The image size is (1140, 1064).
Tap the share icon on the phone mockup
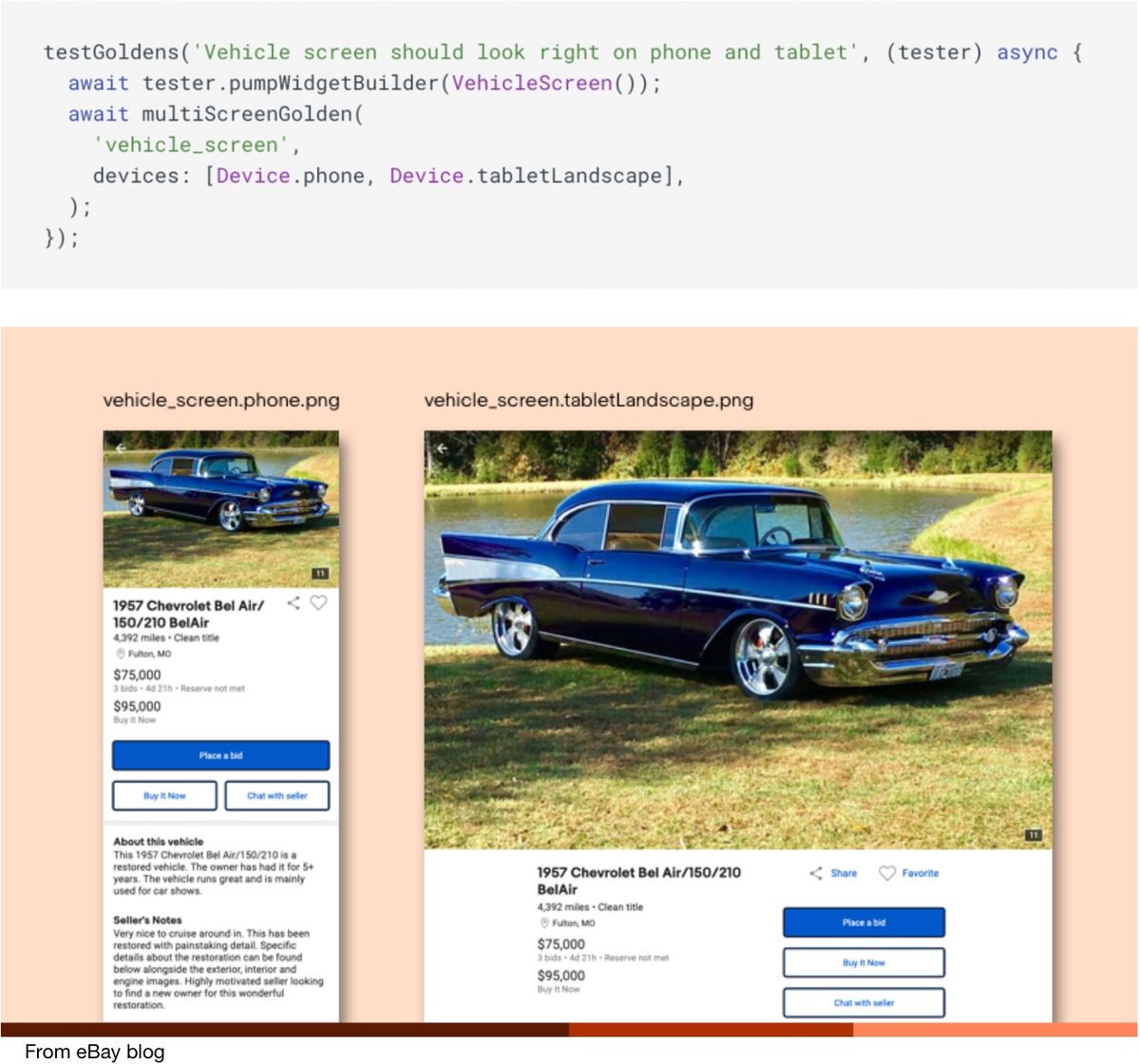pos(294,602)
